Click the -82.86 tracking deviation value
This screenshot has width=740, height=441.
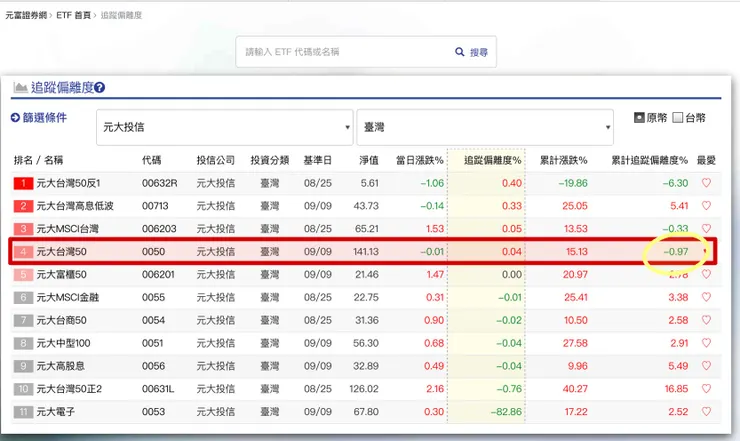pos(506,412)
